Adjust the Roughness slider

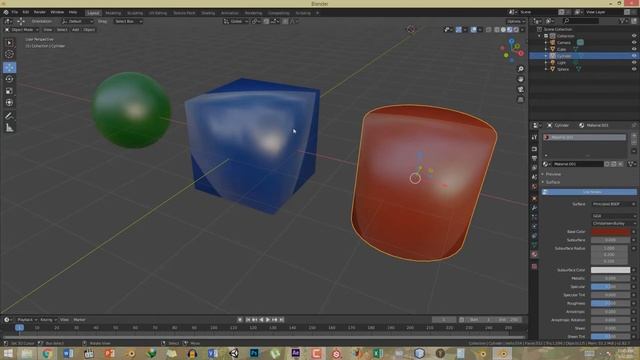[611, 304]
